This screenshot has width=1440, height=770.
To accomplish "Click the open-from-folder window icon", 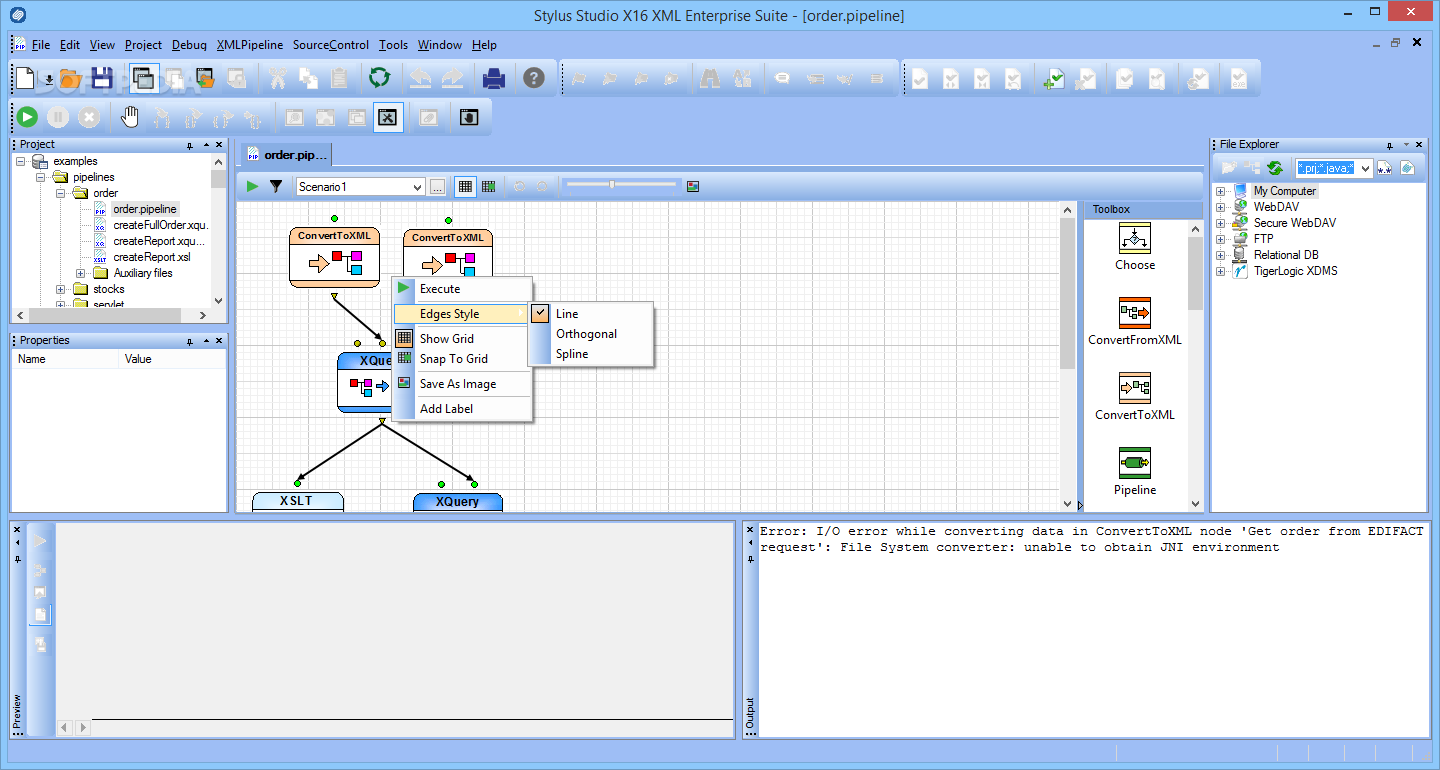I will click(205, 78).
